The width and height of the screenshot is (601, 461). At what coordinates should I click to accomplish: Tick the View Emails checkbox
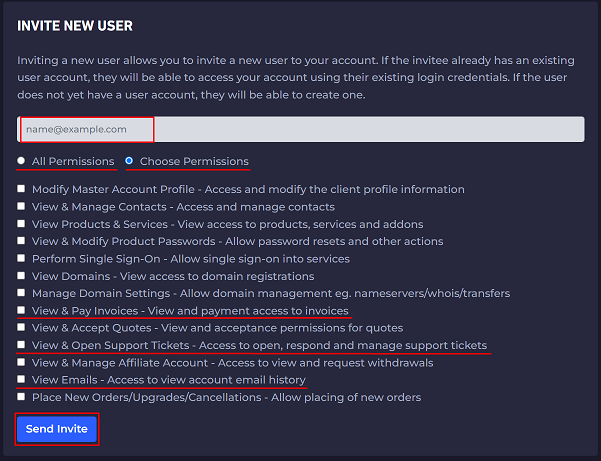(x=22, y=380)
